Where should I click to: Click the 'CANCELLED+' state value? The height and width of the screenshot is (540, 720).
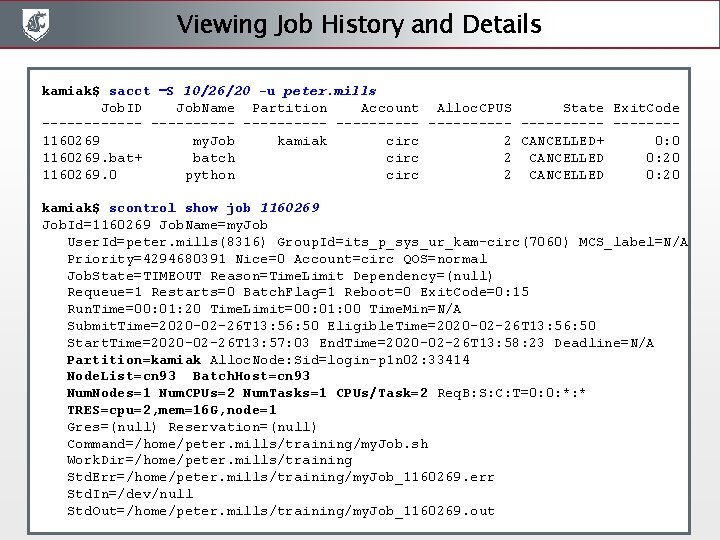562,141
